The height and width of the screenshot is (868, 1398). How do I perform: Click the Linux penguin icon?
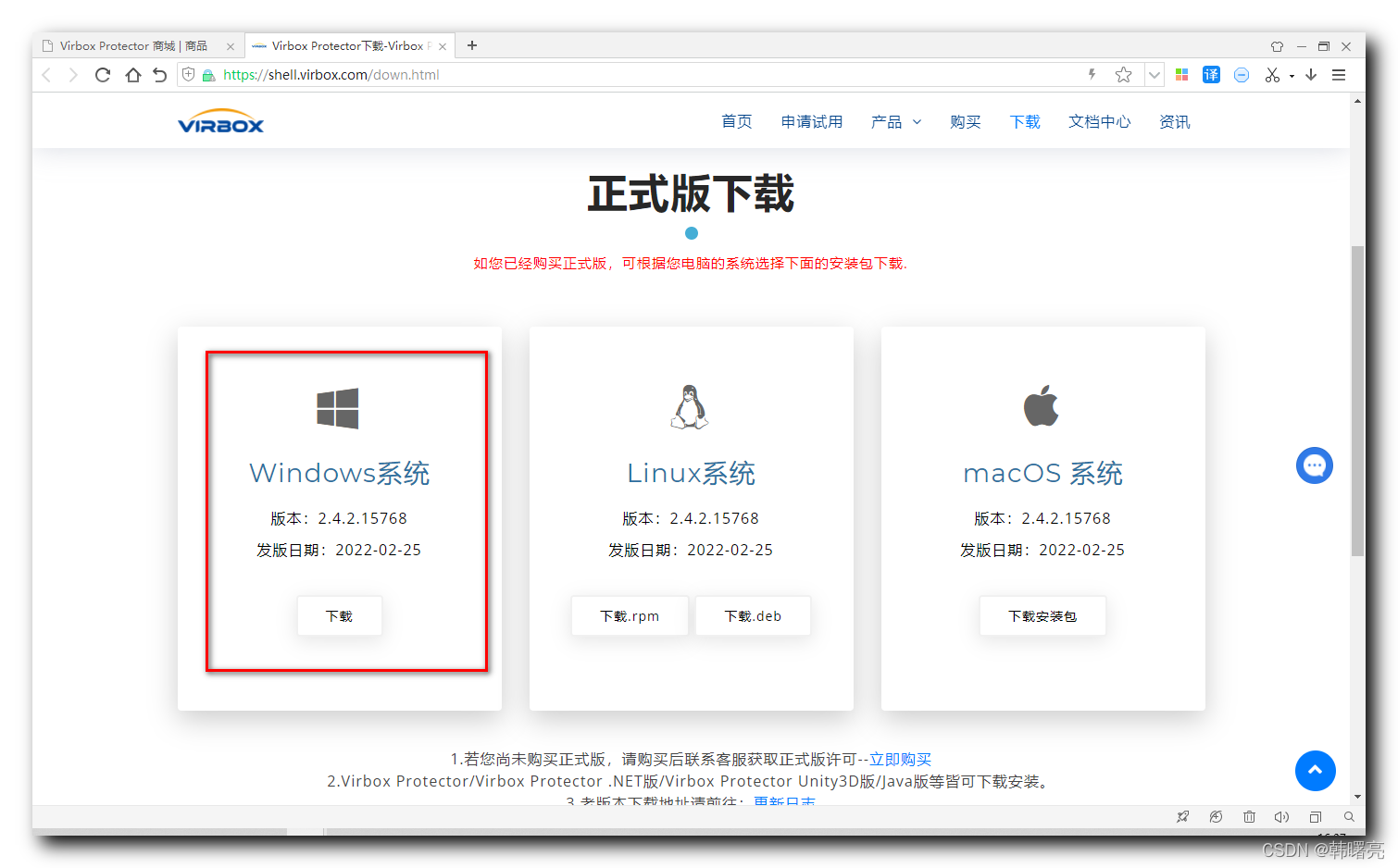click(x=690, y=407)
